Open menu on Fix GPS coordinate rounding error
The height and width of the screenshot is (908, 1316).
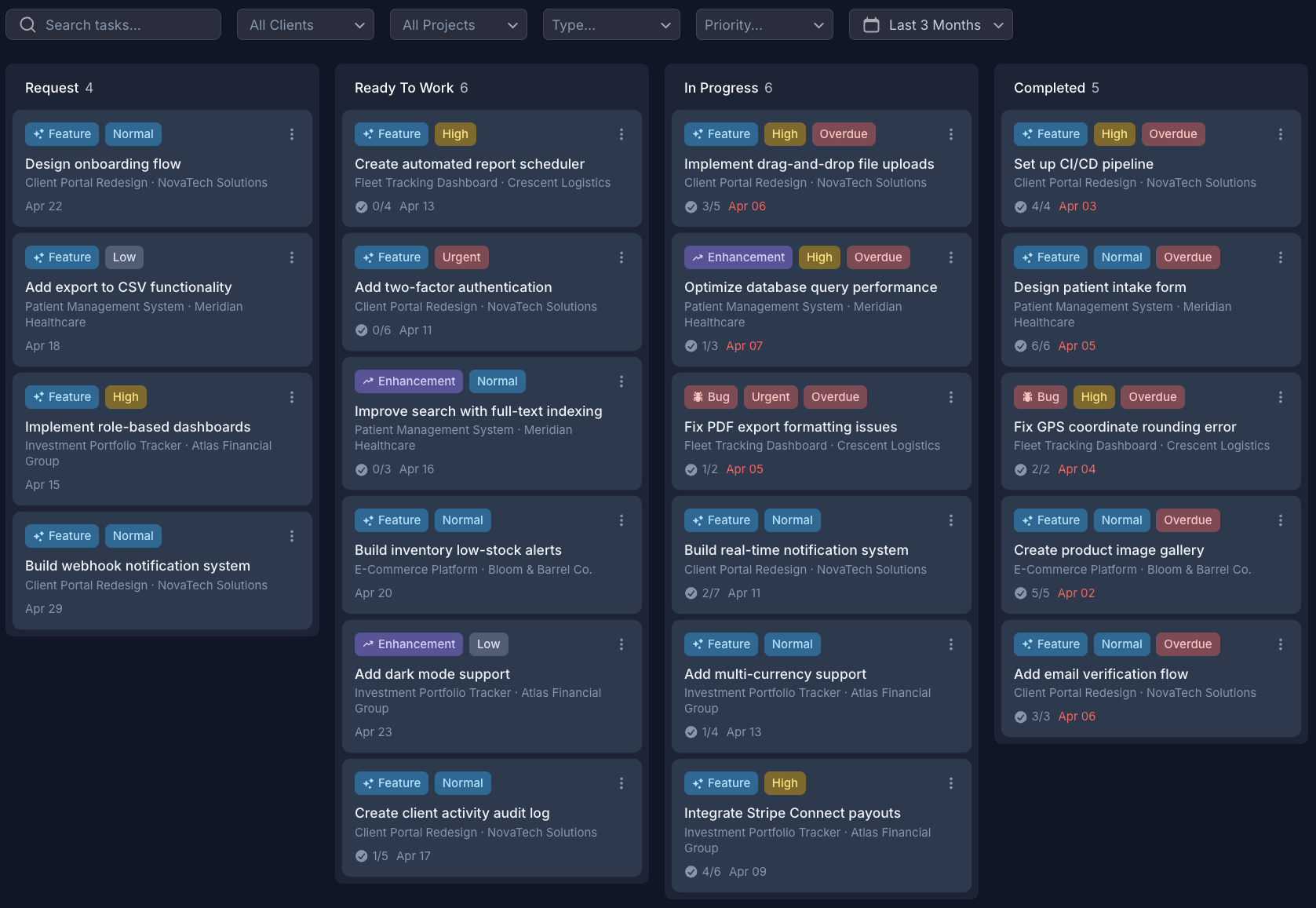point(1281,397)
